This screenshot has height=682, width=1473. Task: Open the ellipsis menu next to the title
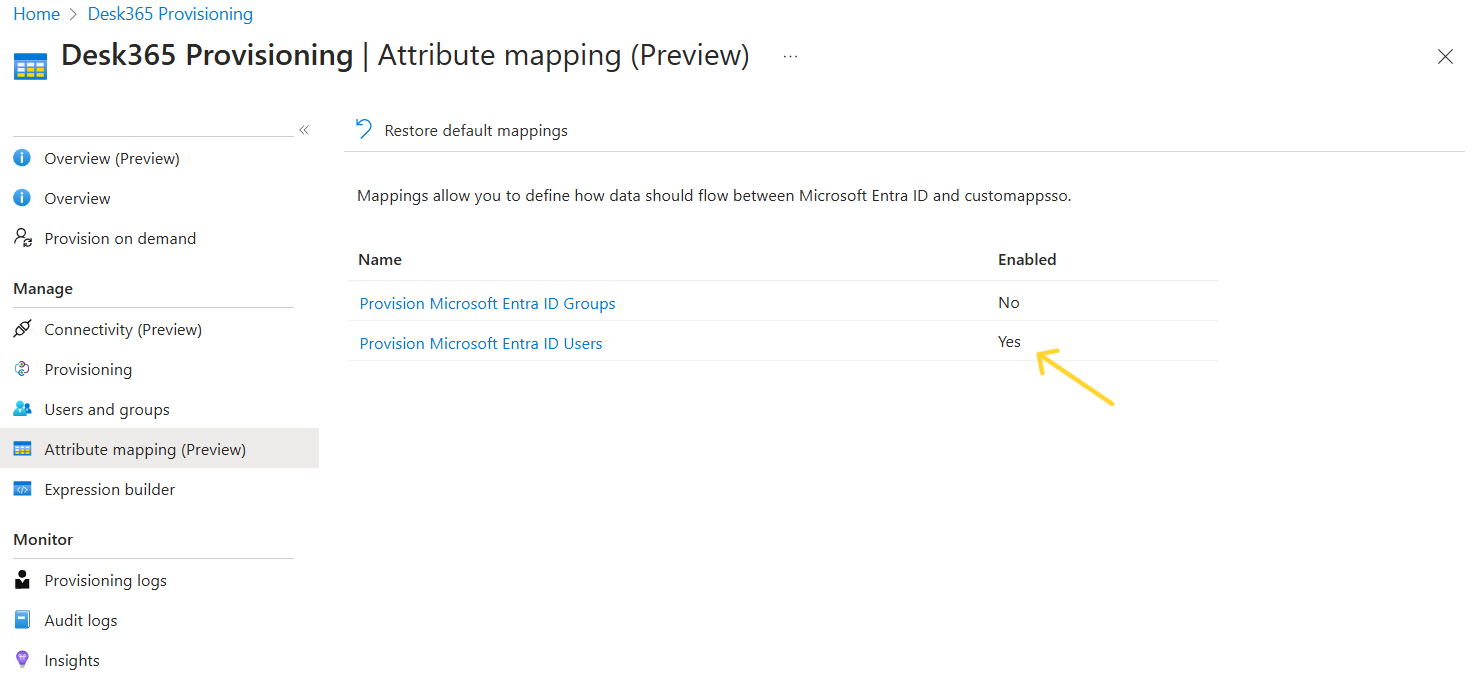click(789, 56)
